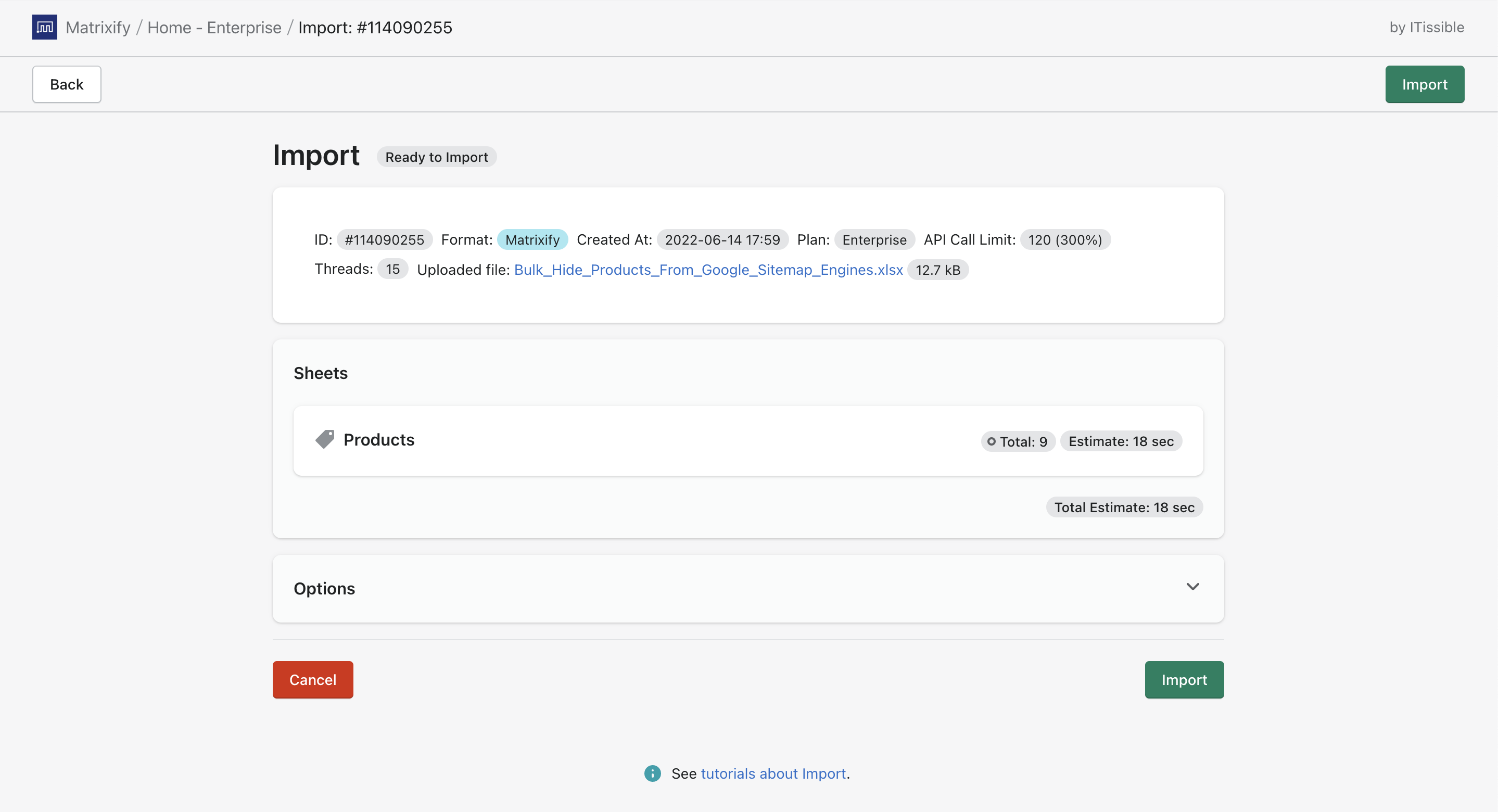
Task: Click the Total Estimate: 18 sec badge
Action: tap(1123, 506)
